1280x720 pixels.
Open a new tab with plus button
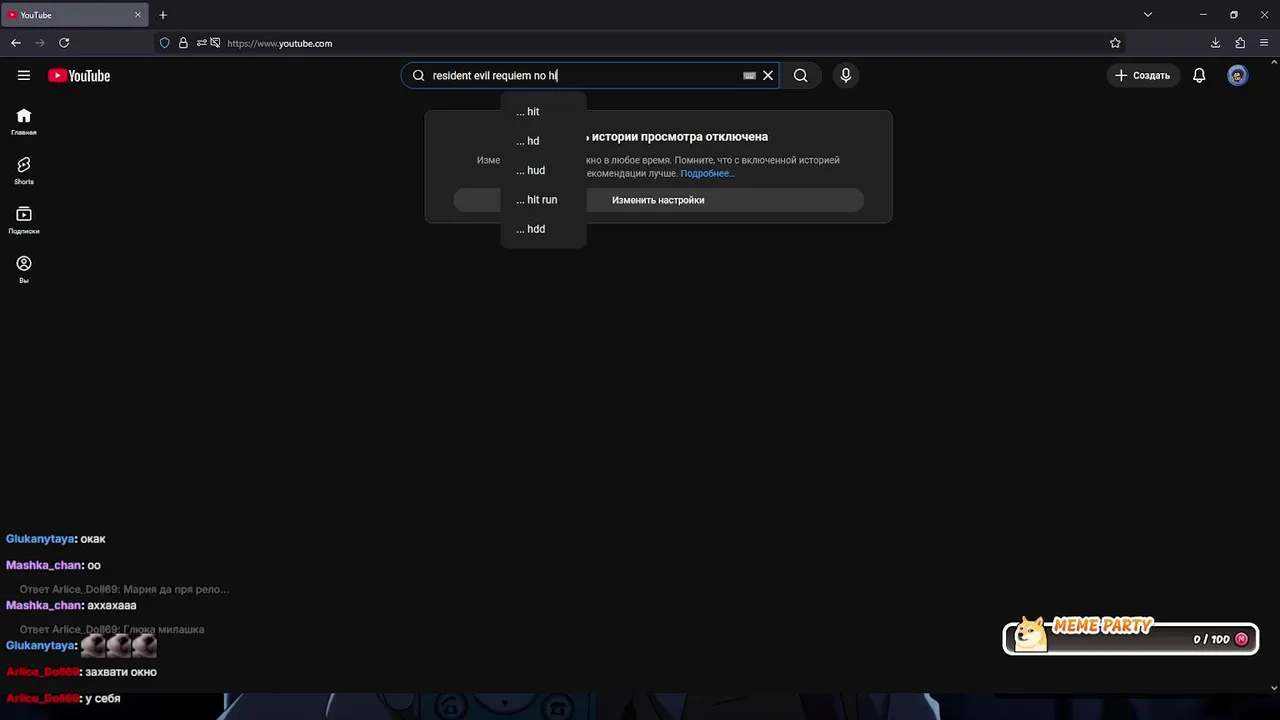[163, 15]
